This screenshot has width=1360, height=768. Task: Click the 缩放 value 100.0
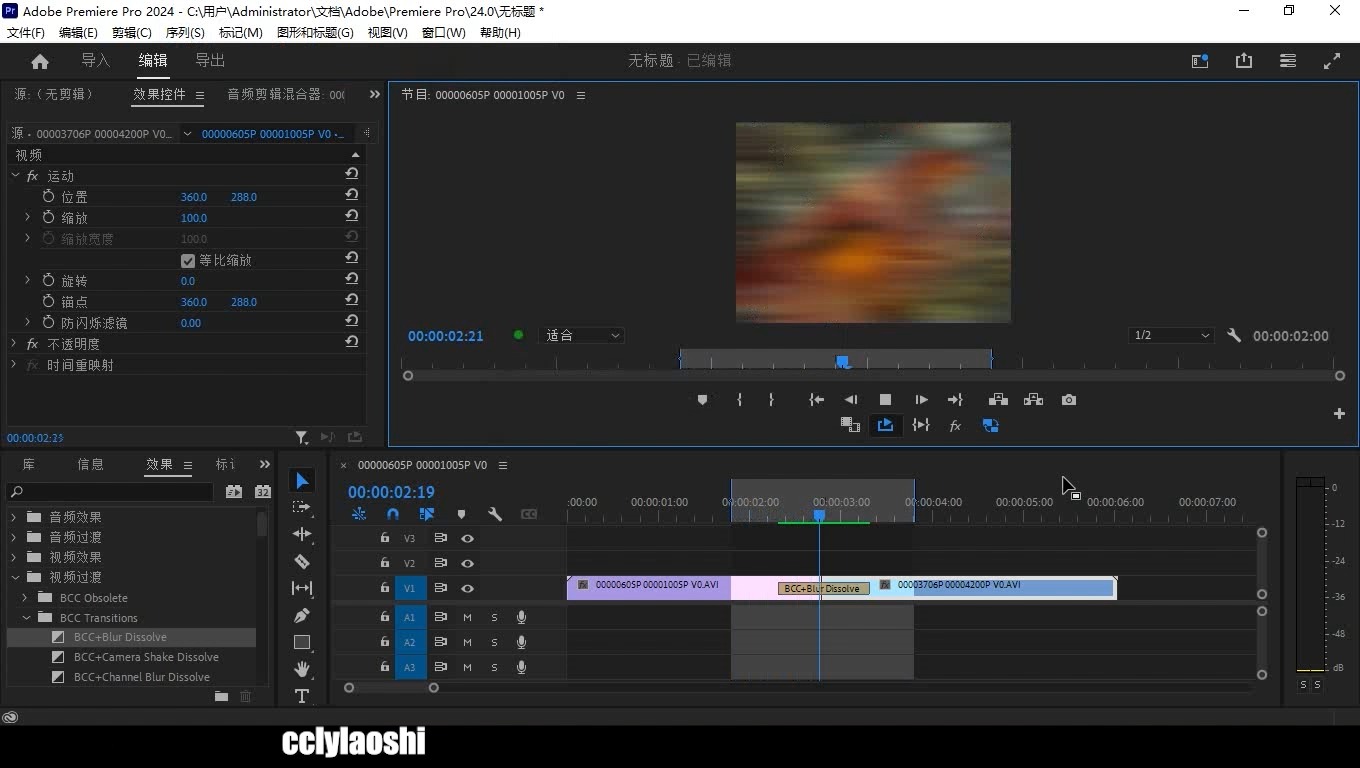click(x=194, y=218)
